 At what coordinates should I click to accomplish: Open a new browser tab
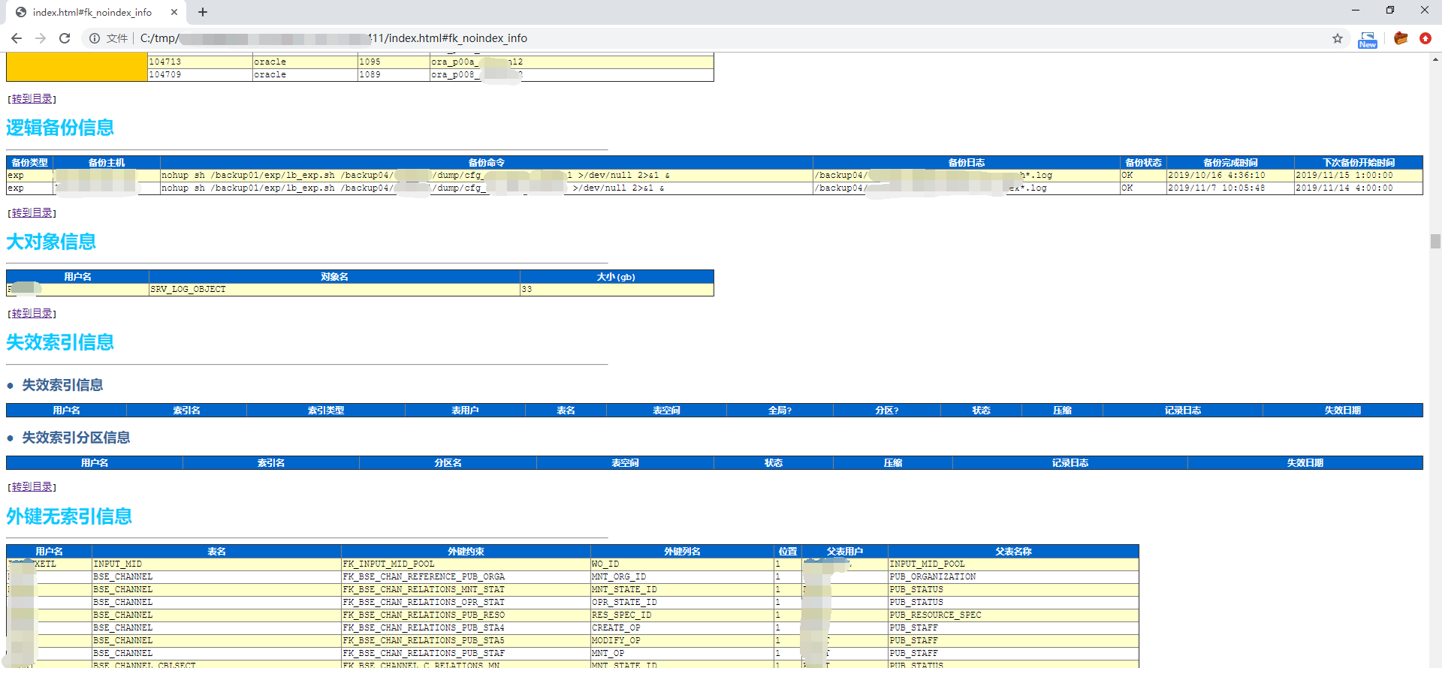[x=203, y=12]
